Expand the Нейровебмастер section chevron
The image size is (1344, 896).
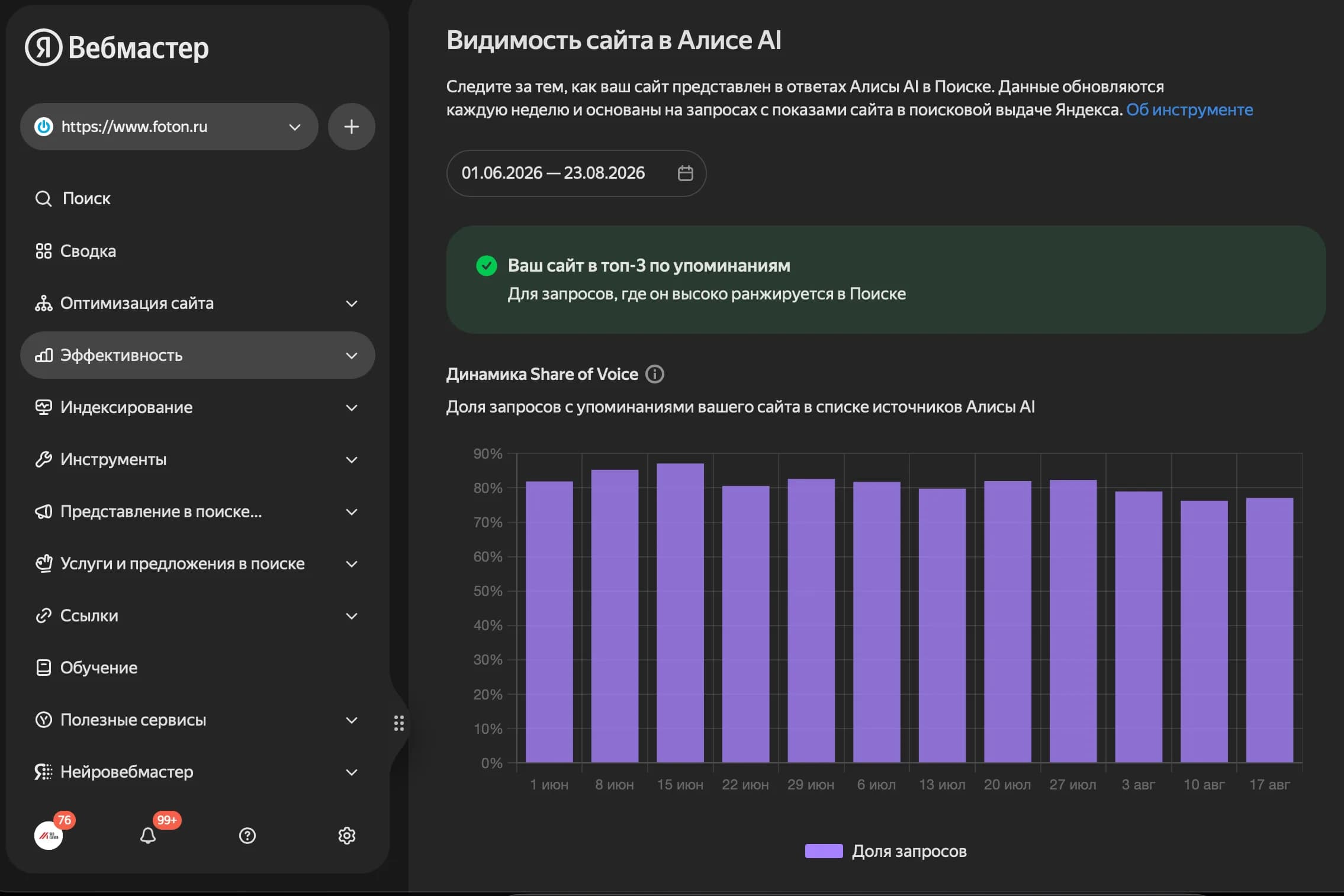pos(352,772)
